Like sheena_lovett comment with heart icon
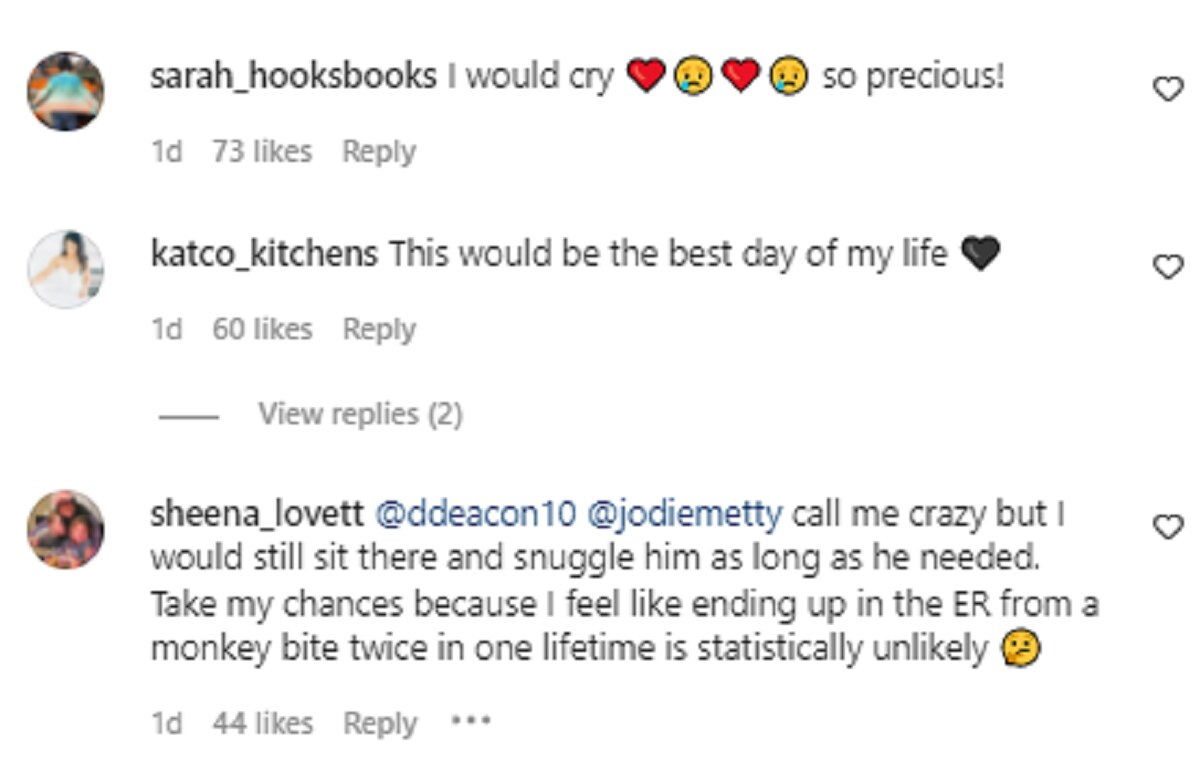 coord(1167,527)
